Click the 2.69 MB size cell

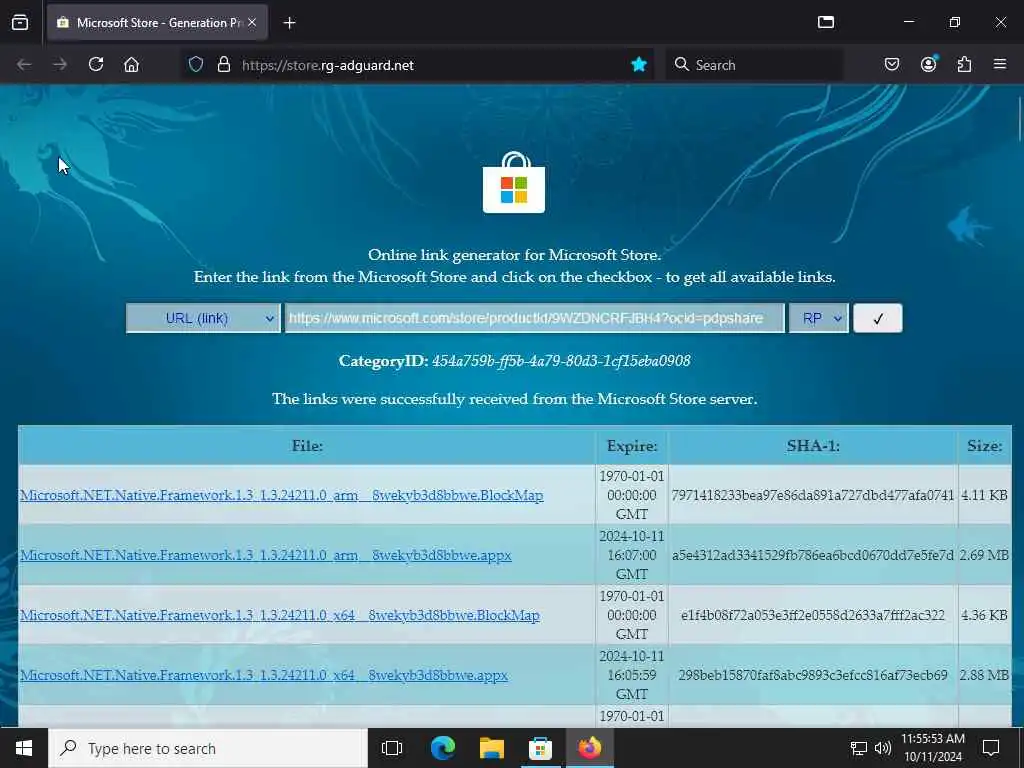coord(984,555)
